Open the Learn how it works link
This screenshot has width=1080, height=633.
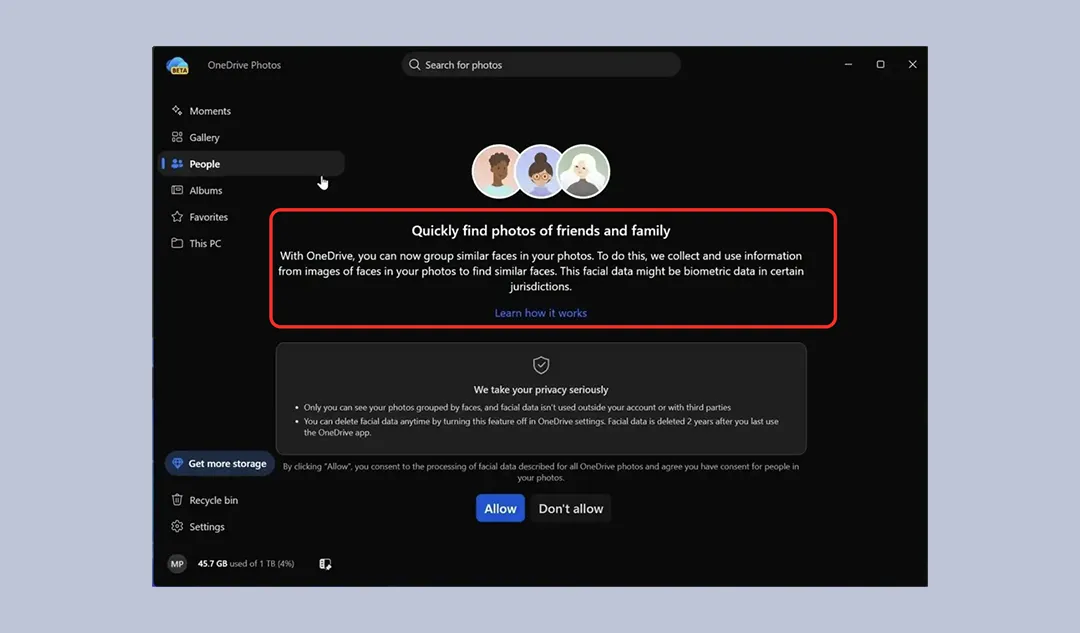coord(541,313)
